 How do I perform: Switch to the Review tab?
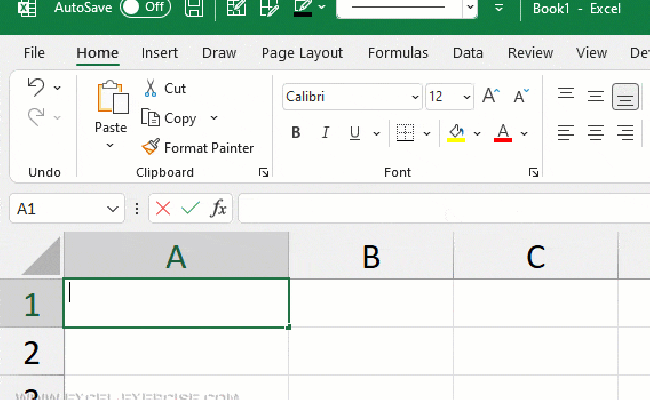click(x=530, y=53)
